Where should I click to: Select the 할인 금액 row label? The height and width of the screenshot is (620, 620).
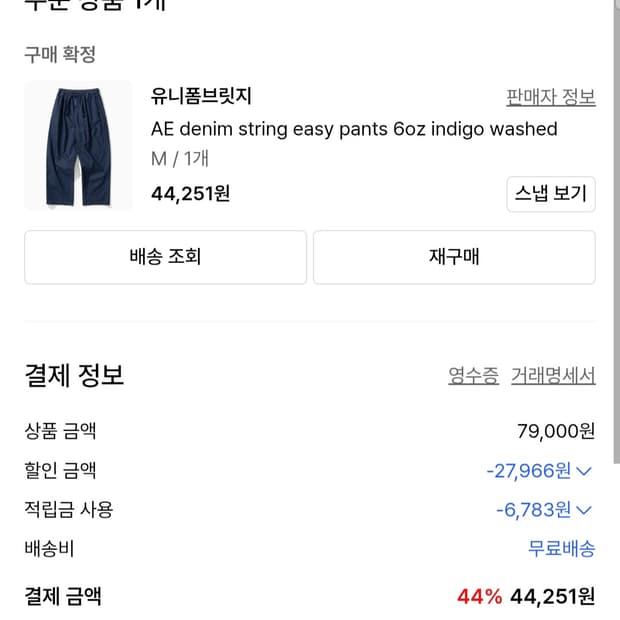(60, 470)
